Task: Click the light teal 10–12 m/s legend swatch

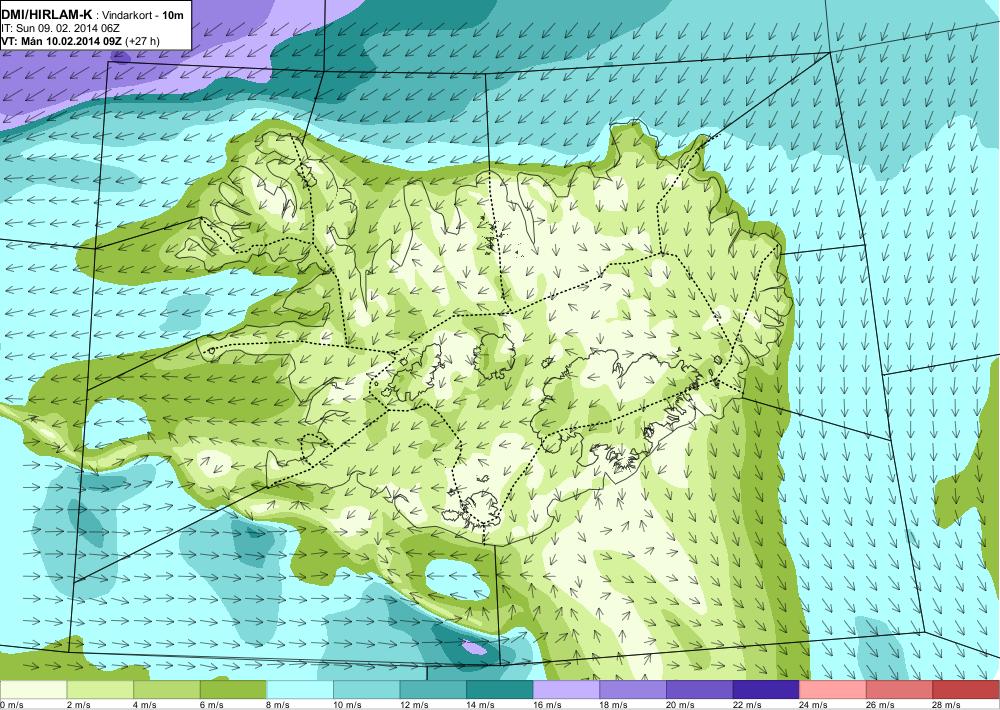Action: point(366,690)
